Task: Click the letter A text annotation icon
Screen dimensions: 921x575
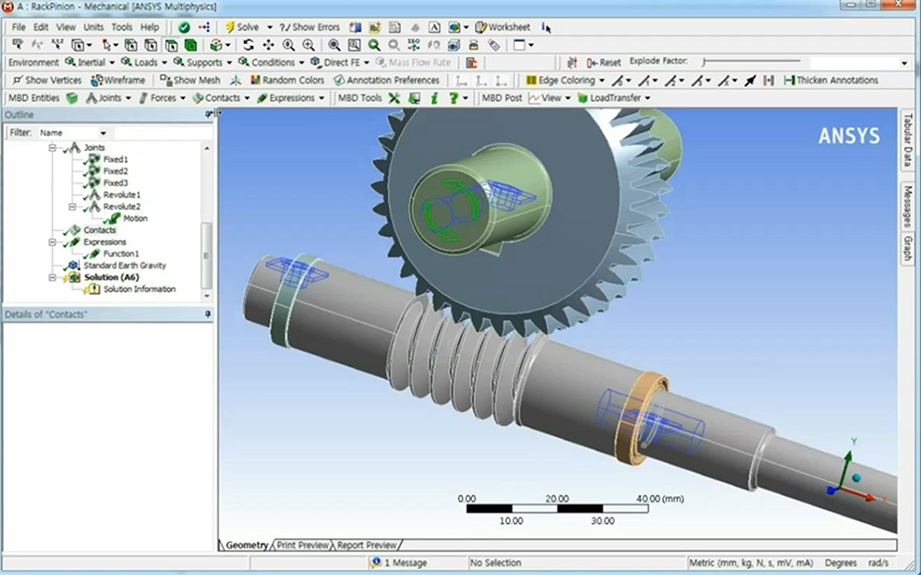Action: 434,27
